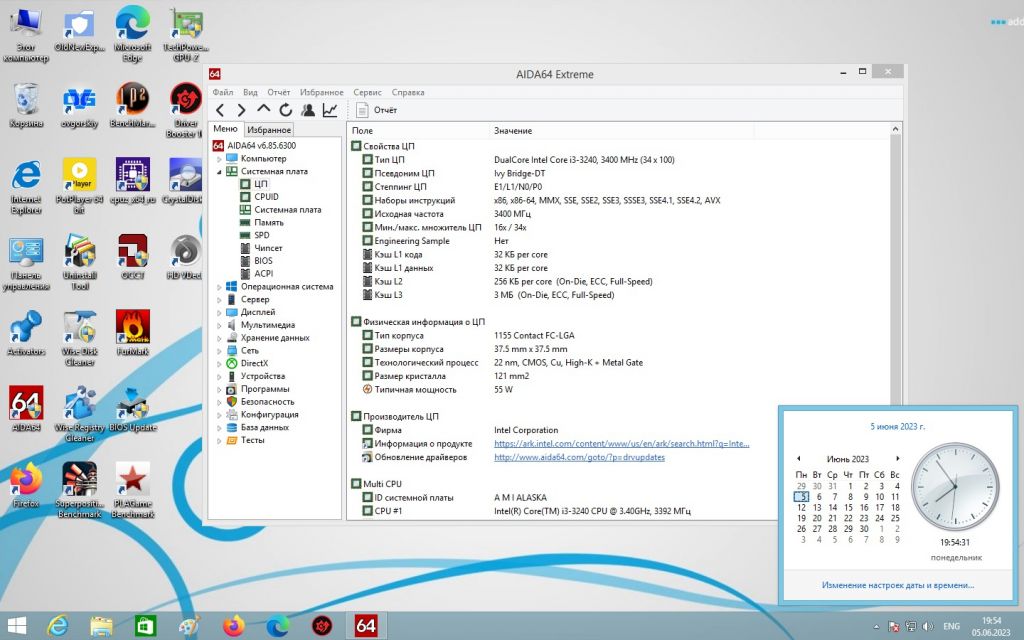1024x640 pixels.
Task: Click Firefox icon on the taskbar
Action: 234,626
